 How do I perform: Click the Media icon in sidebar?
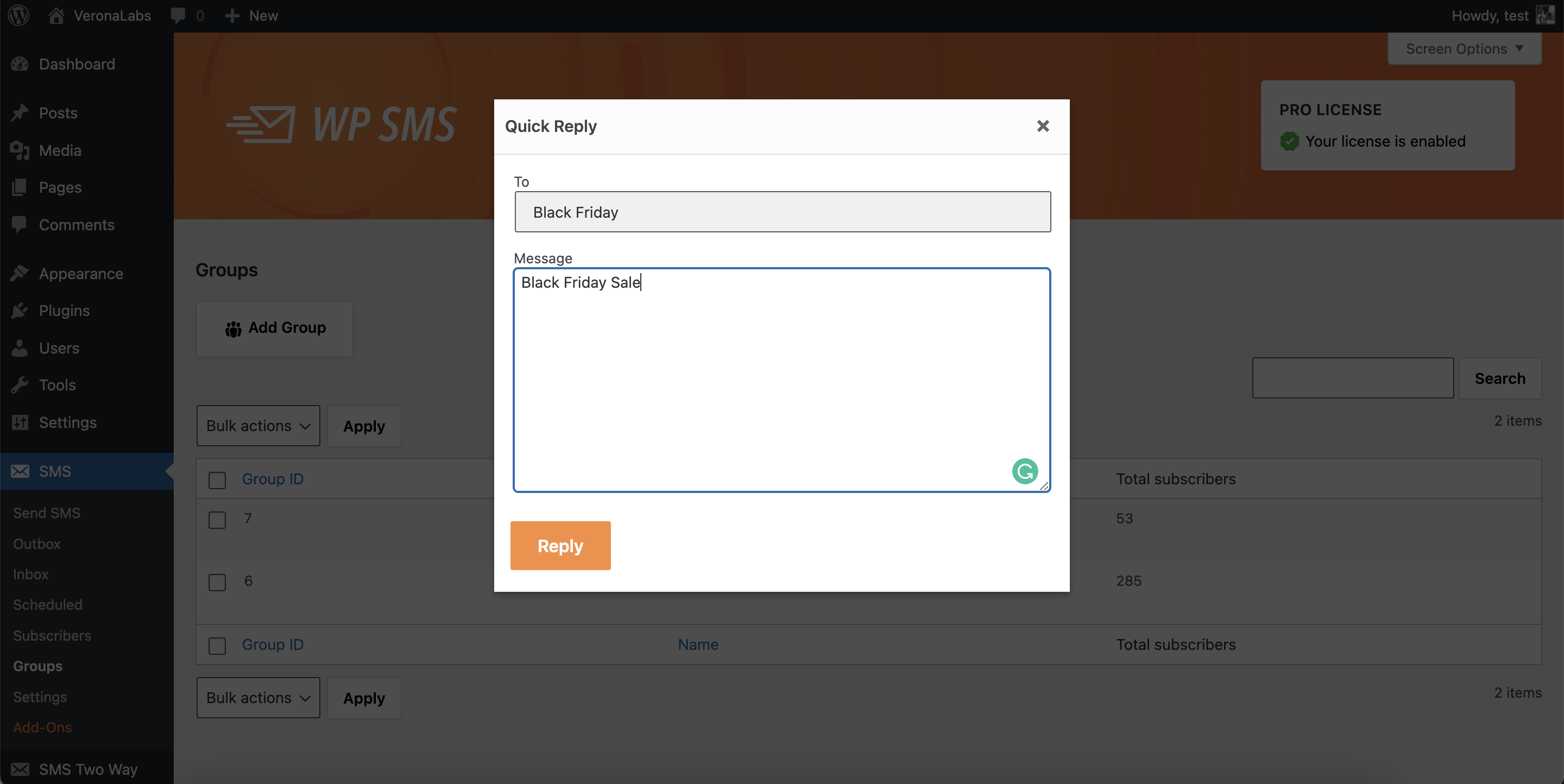20,150
